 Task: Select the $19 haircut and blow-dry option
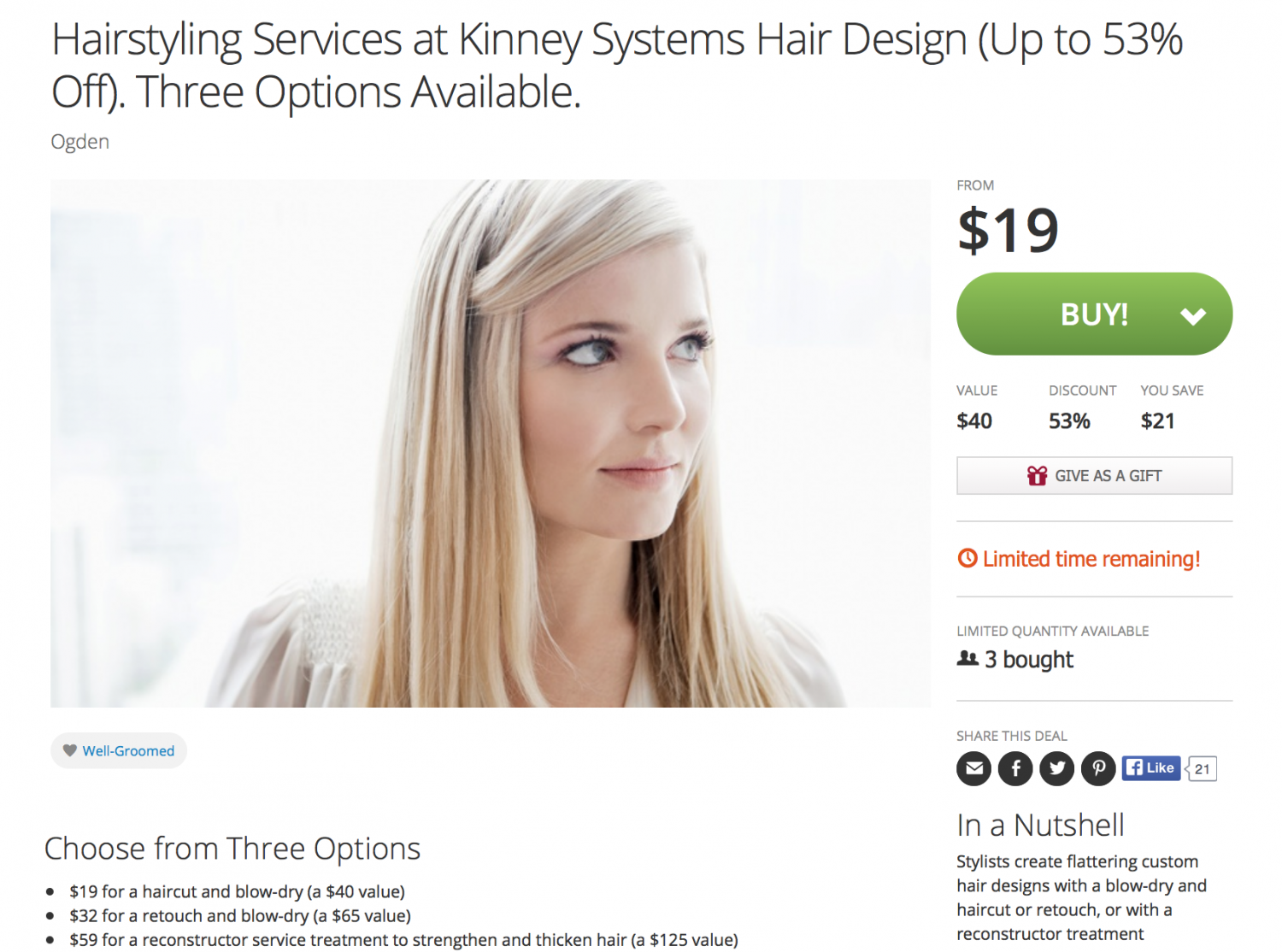[237, 891]
